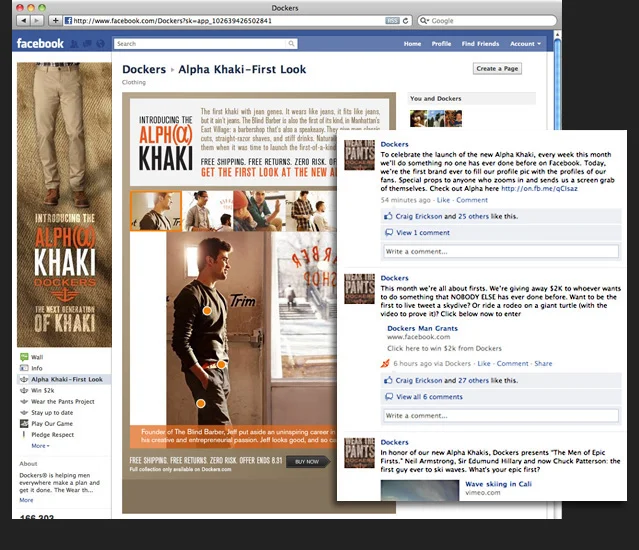
Task: Open the RSS feed badge in address bar
Action: click(392, 21)
